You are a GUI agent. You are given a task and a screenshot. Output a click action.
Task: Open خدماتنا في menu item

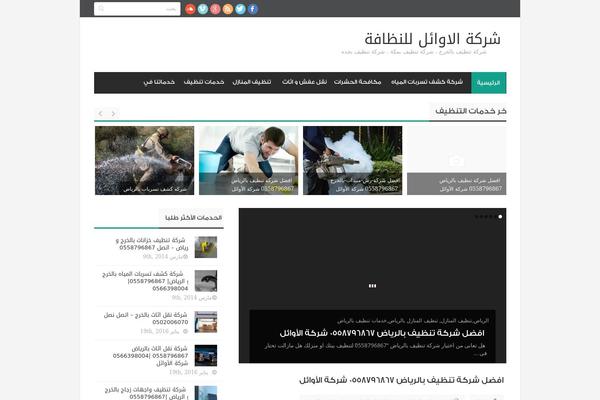click(159, 82)
